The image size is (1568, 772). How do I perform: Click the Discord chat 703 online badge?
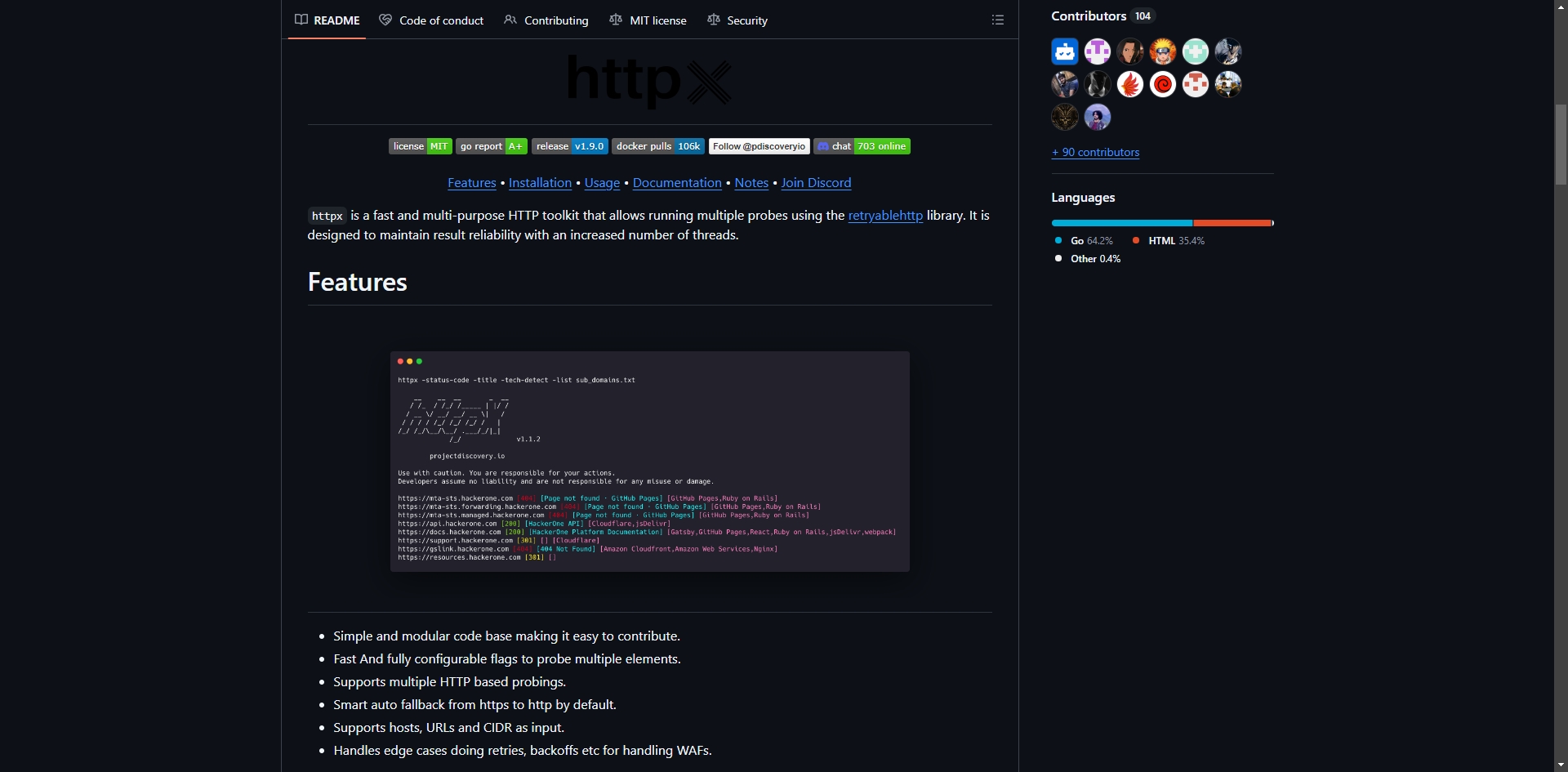click(x=862, y=146)
